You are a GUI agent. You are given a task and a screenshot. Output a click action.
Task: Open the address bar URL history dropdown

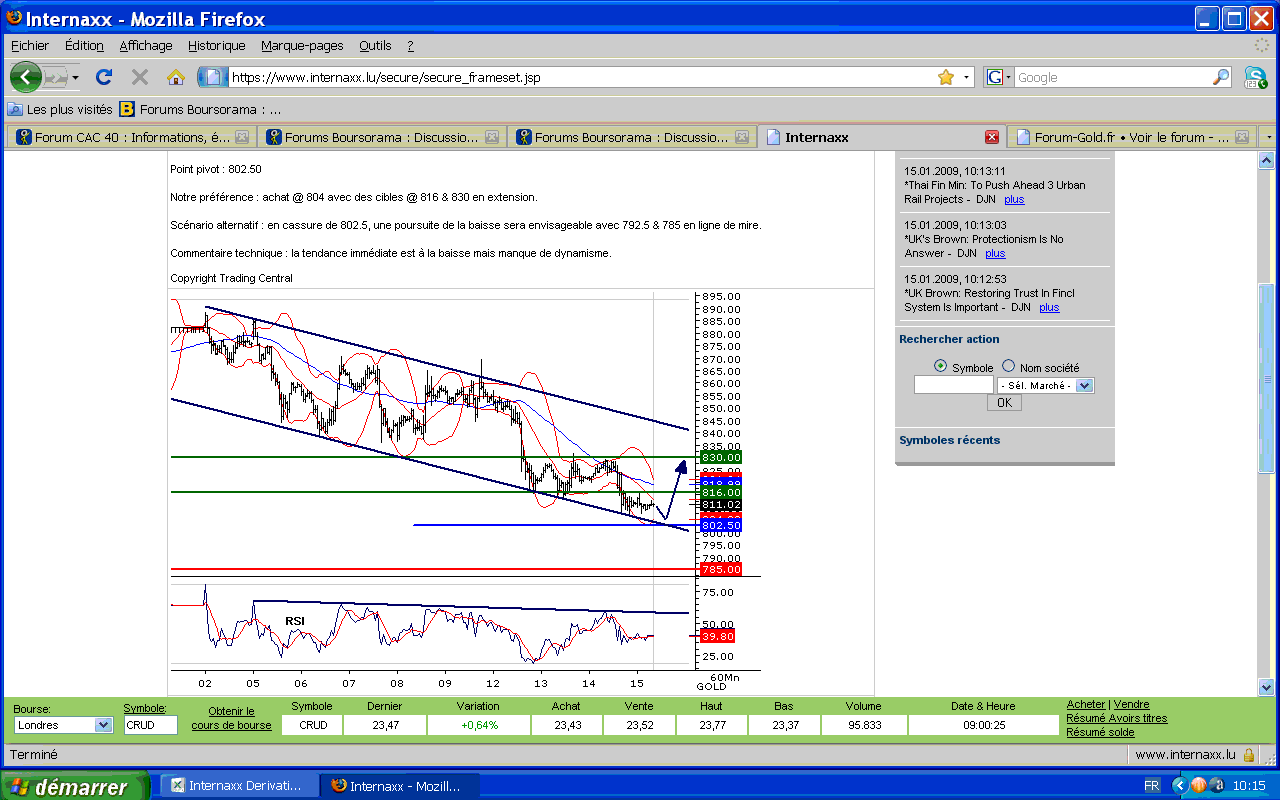coord(967,77)
